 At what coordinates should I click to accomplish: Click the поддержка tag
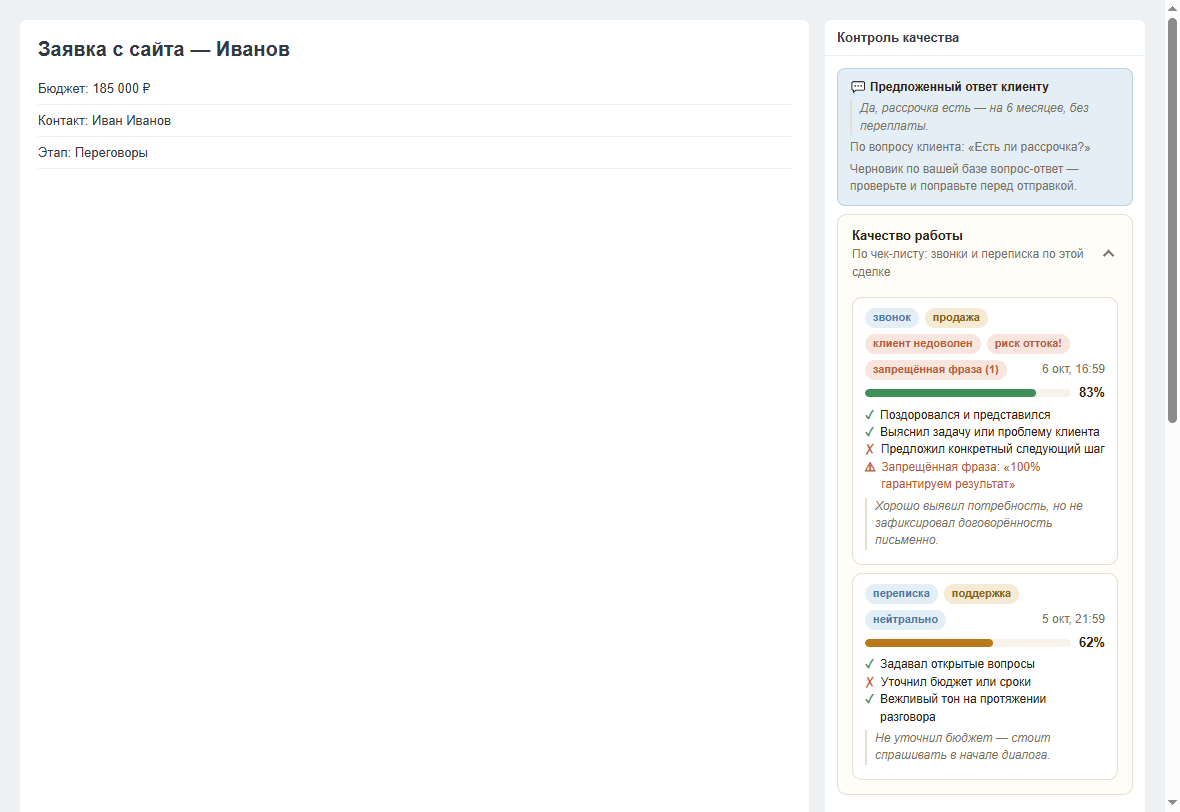coord(981,593)
